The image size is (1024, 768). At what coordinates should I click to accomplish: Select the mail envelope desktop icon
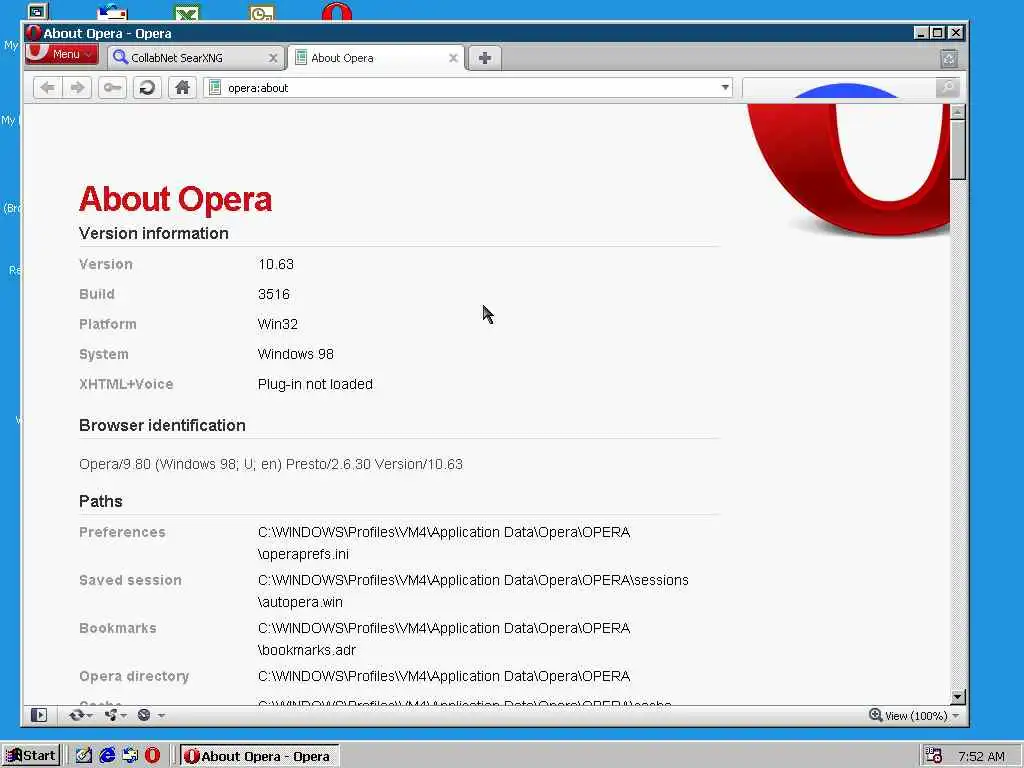112,12
